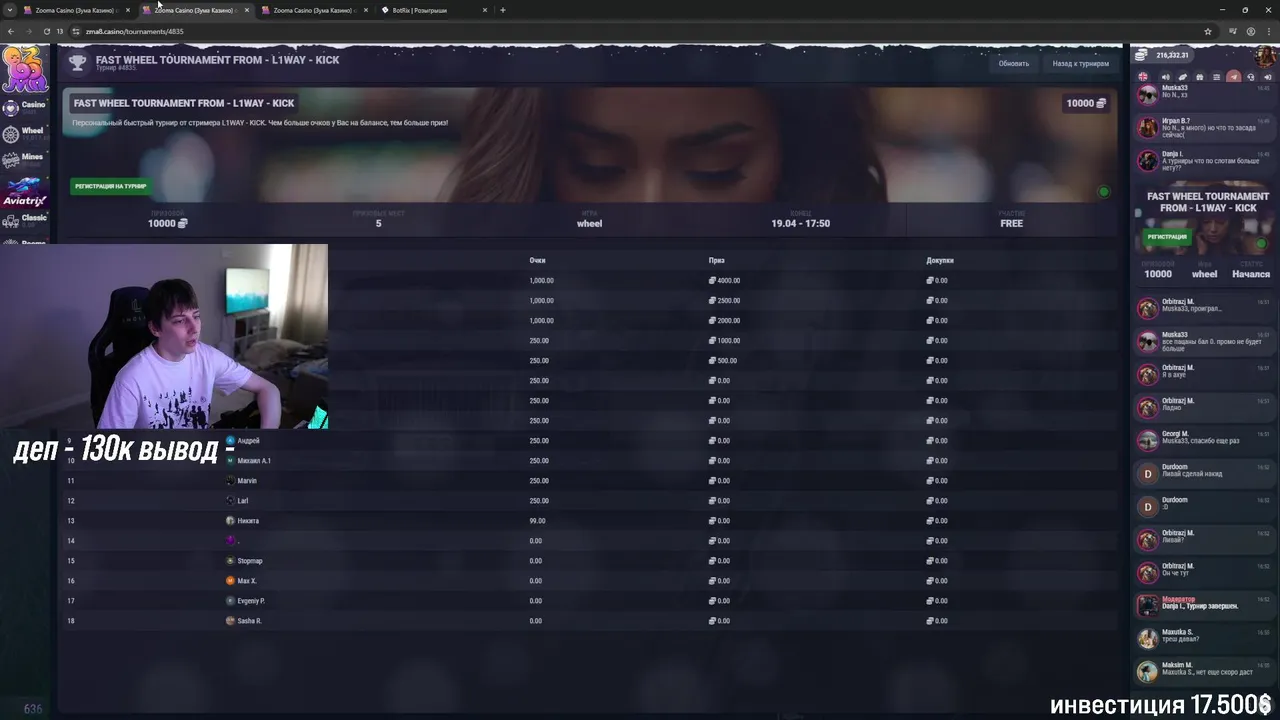Click Игрил В.? chat message avatar
The width and height of the screenshot is (1280, 720).
tap(1148, 127)
